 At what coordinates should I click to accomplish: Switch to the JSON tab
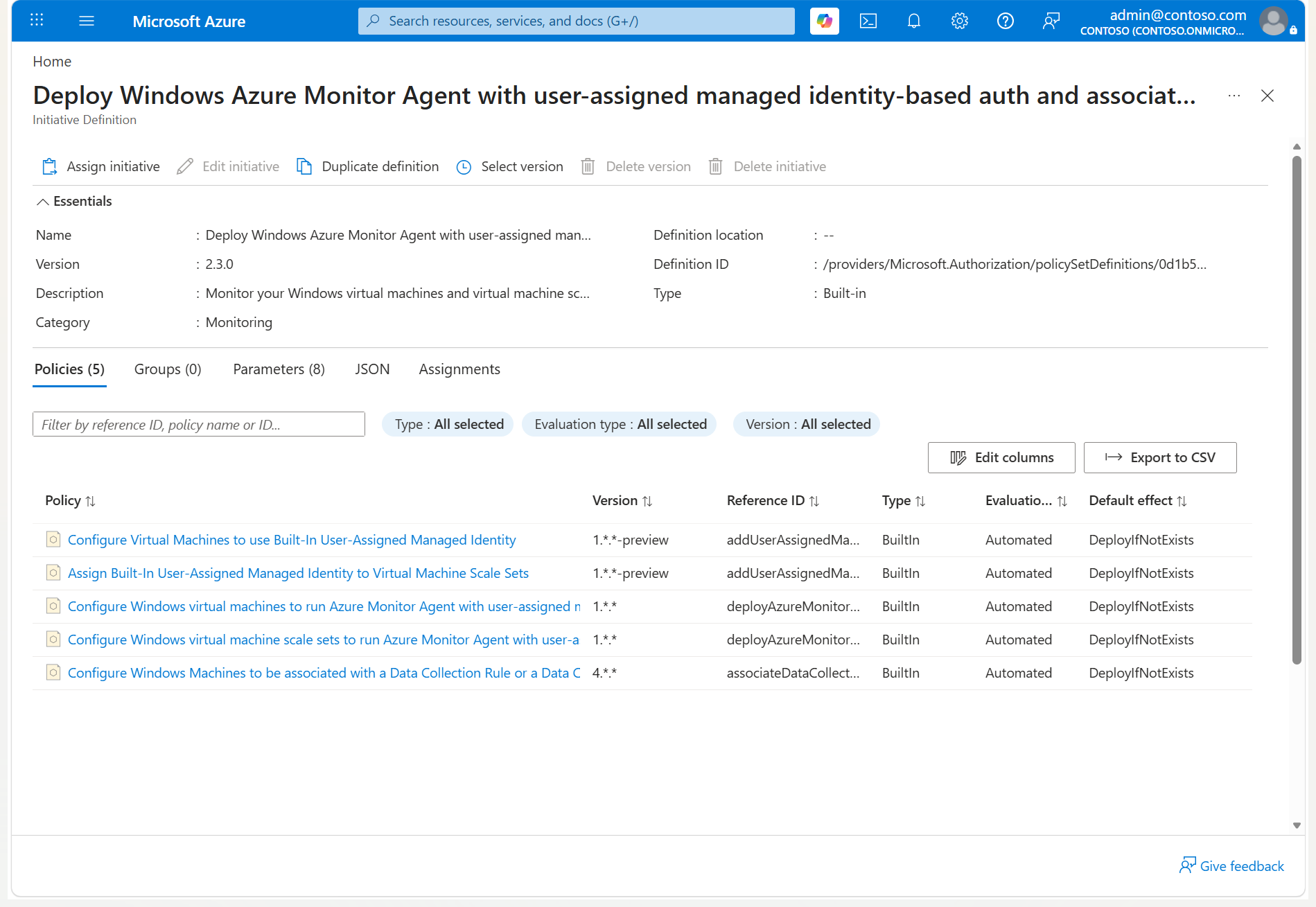[372, 369]
